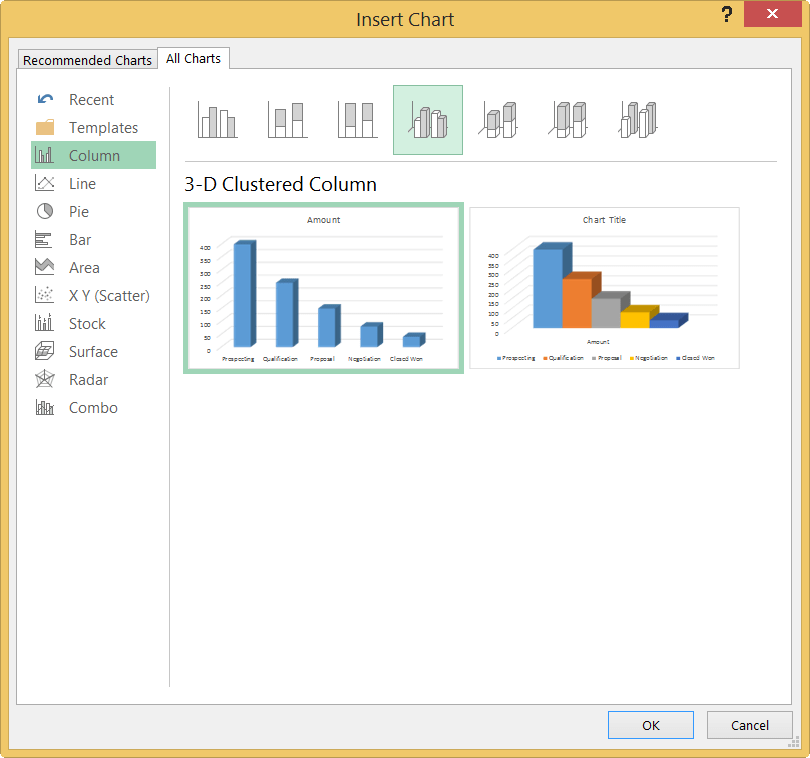Select the 100% Stacked Column subtype icon
The height and width of the screenshot is (758, 810).
click(x=358, y=120)
